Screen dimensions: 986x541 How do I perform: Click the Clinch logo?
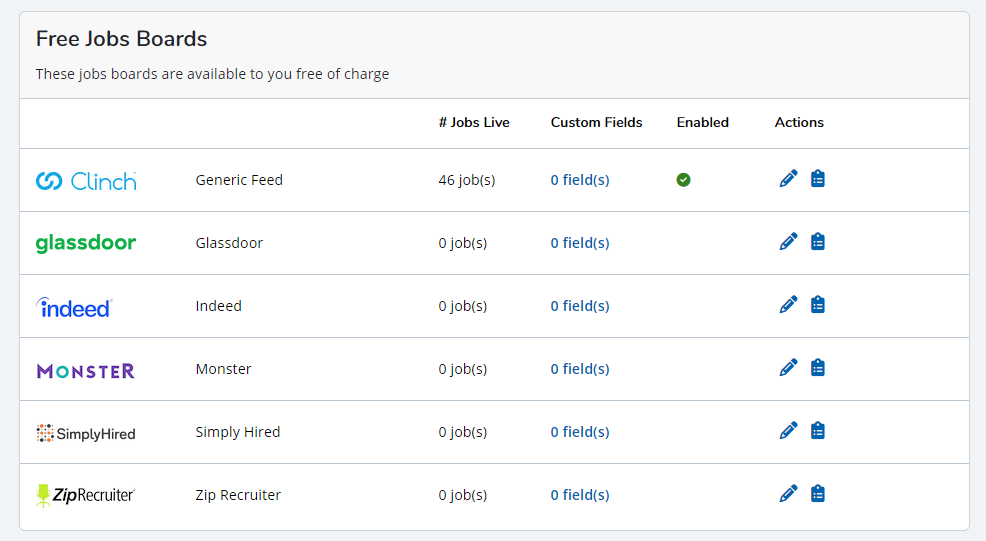tap(86, 181)
